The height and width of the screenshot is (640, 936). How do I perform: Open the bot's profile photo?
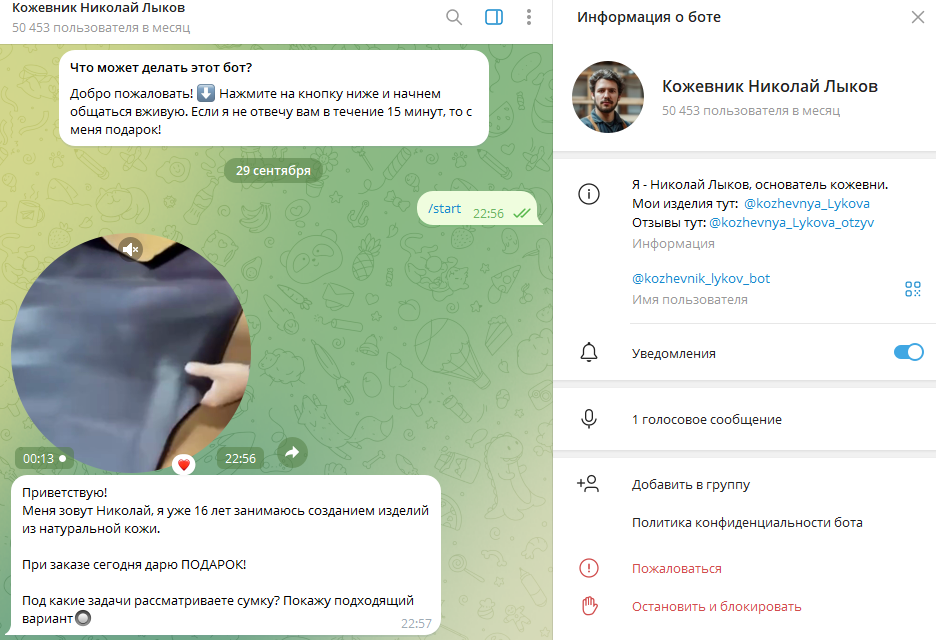pyautogui.click(x=608, y=97)
